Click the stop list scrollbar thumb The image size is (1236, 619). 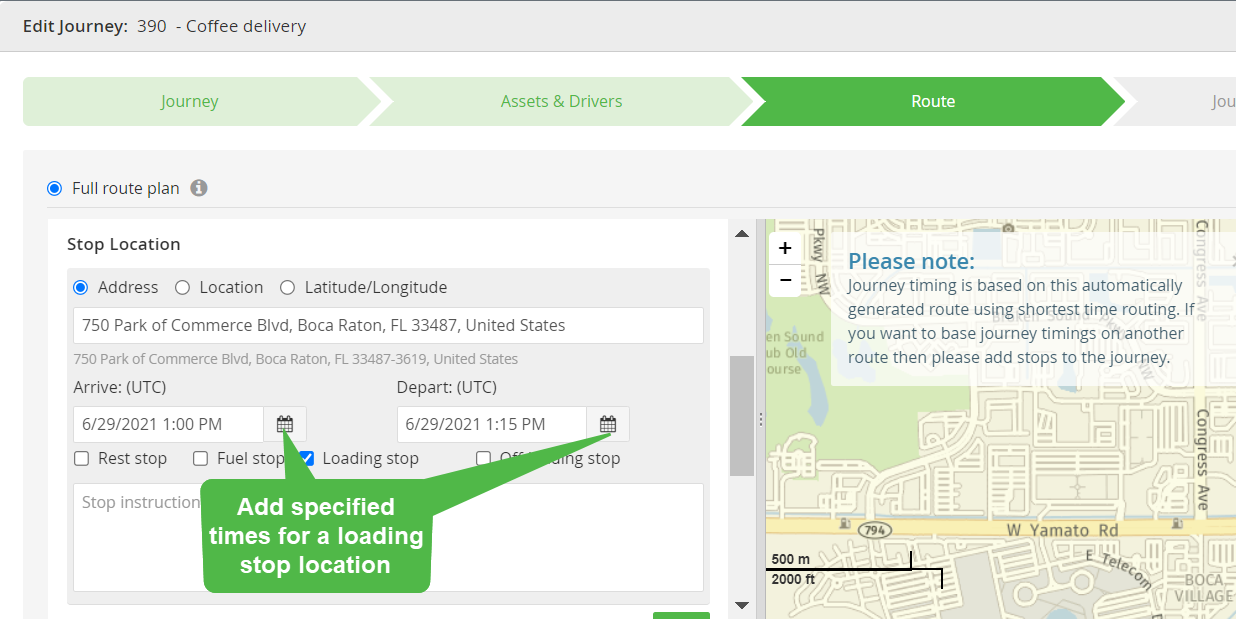tap(742, 415)
